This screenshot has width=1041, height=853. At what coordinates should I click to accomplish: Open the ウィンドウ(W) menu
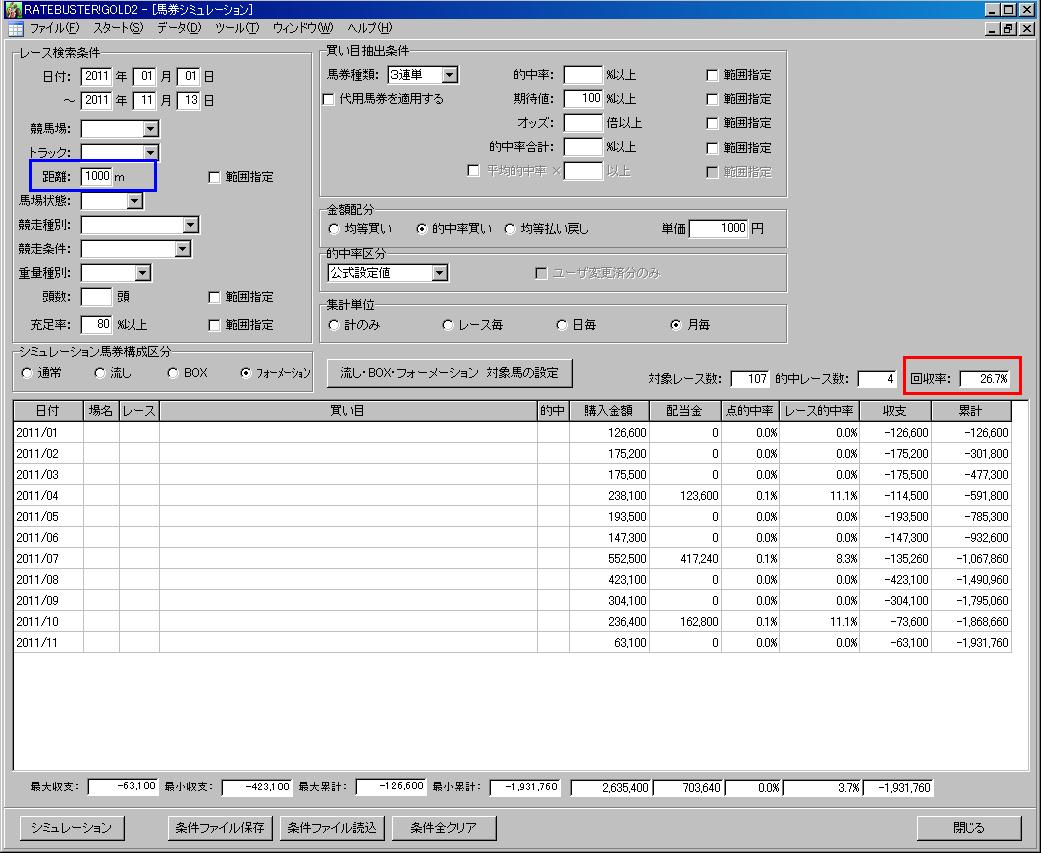click(x=303, y=28)
